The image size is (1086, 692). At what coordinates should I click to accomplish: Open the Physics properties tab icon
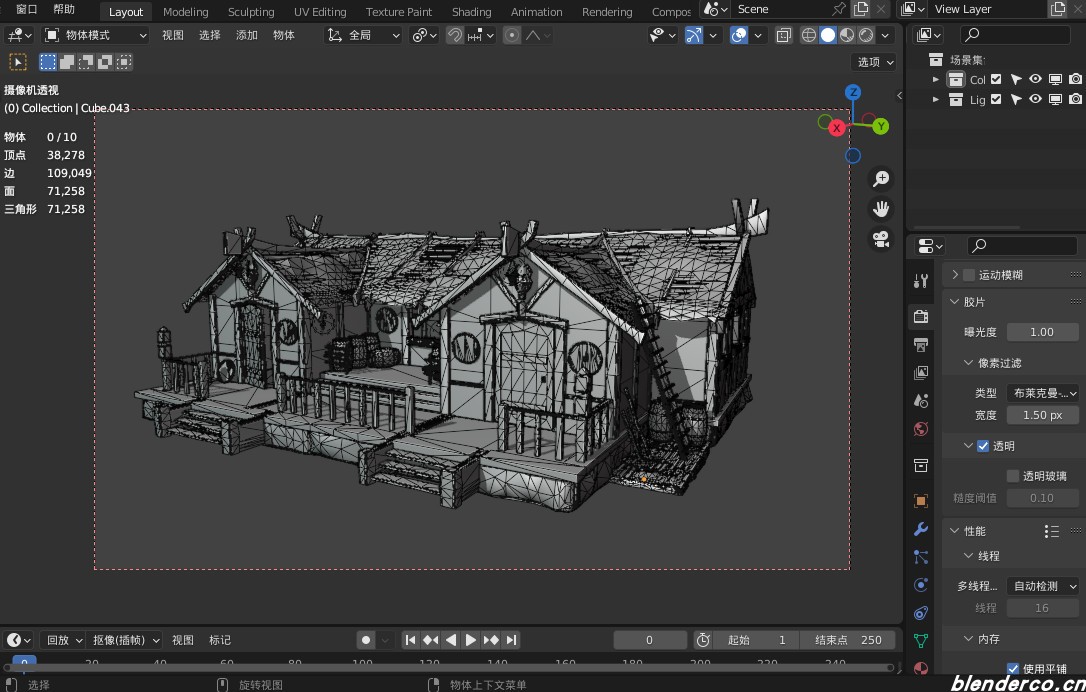(920, 585)
